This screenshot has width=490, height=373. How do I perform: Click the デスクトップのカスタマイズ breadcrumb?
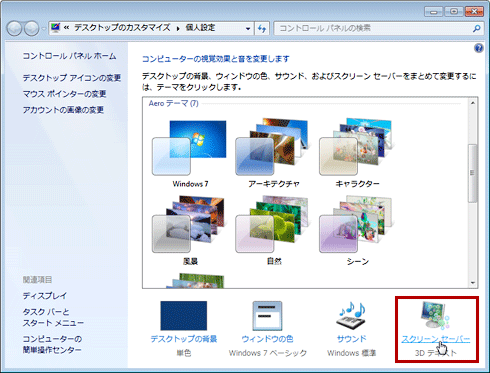point(122,28)
